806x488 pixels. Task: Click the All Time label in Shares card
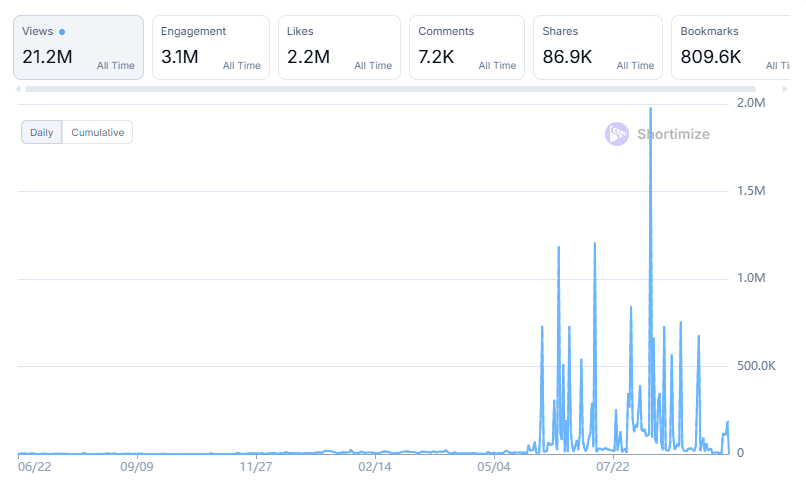(635, 66)
